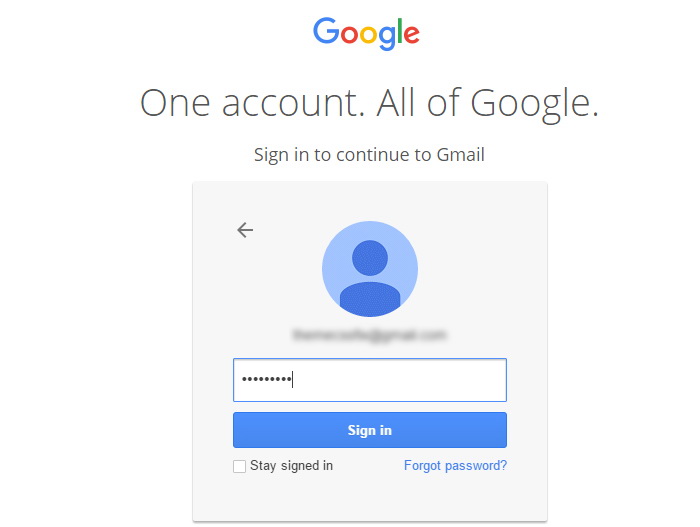Click empty space inside the password field
Viewport: 700px width, 527px height.
[400, 380]
